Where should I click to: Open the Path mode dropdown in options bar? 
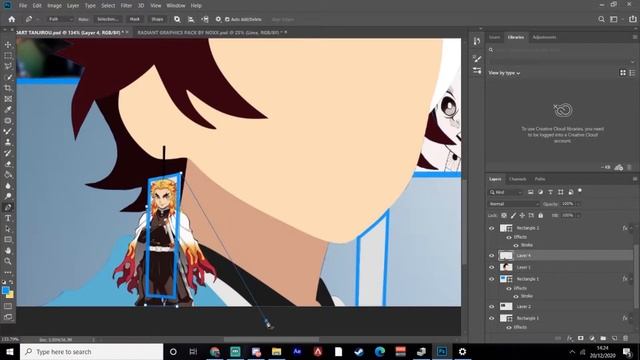click(x=60, y=19)
